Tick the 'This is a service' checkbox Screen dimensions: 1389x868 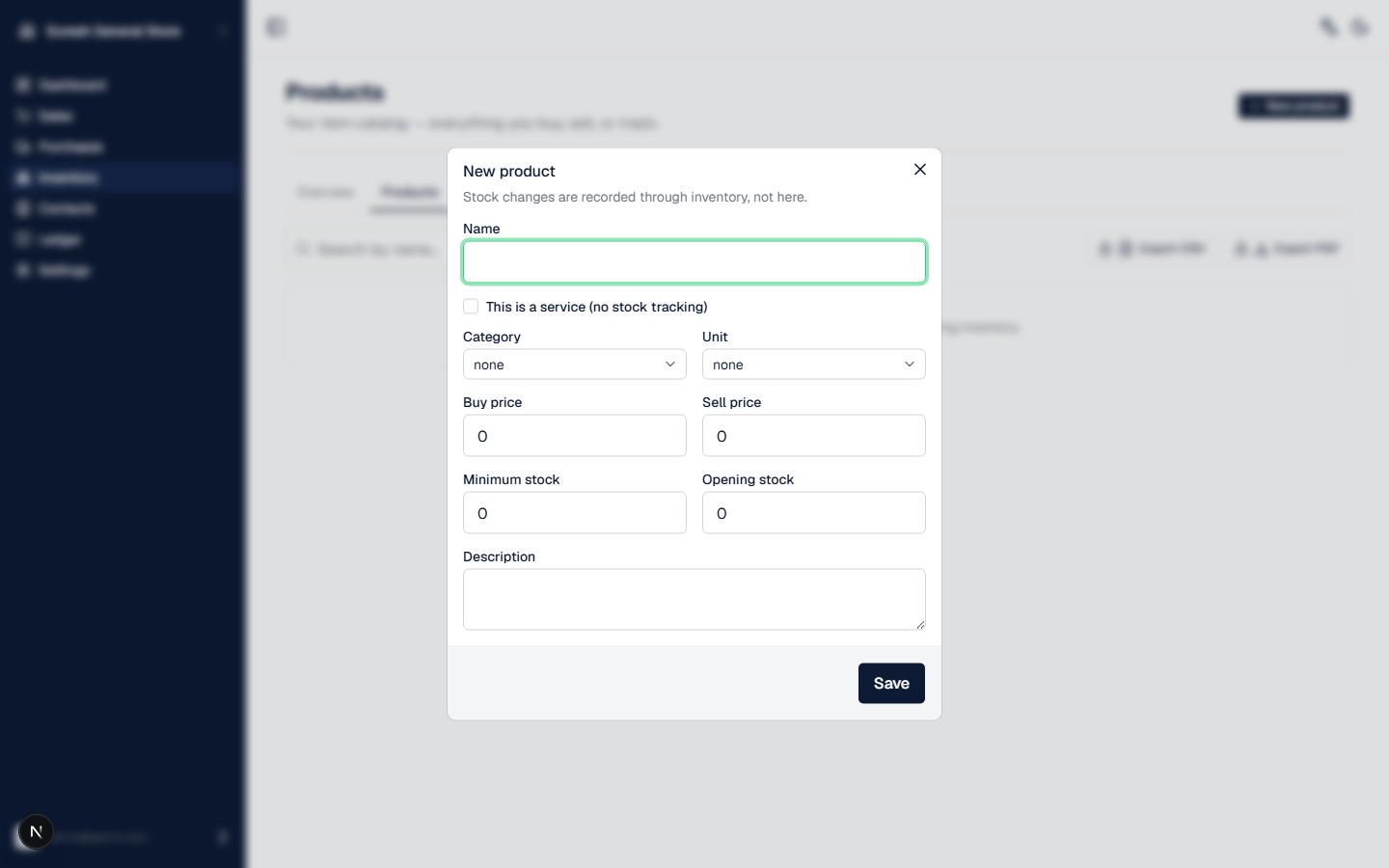pos(471,307)
